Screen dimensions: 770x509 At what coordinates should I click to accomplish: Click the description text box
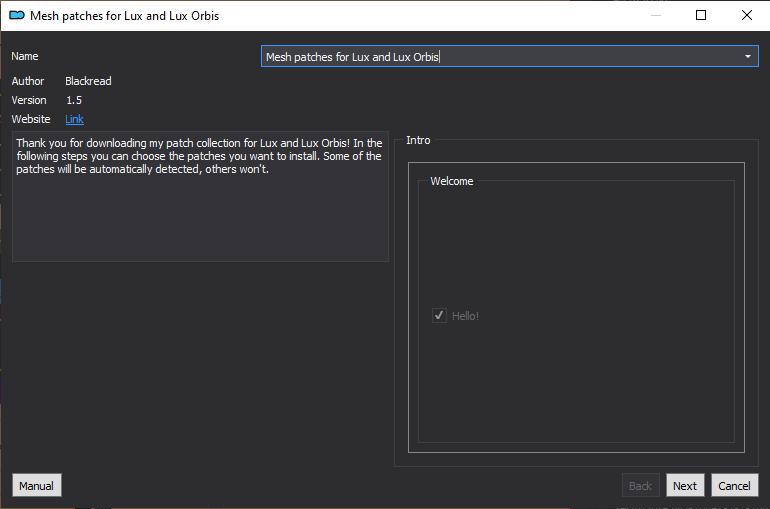tap(200, 196)
